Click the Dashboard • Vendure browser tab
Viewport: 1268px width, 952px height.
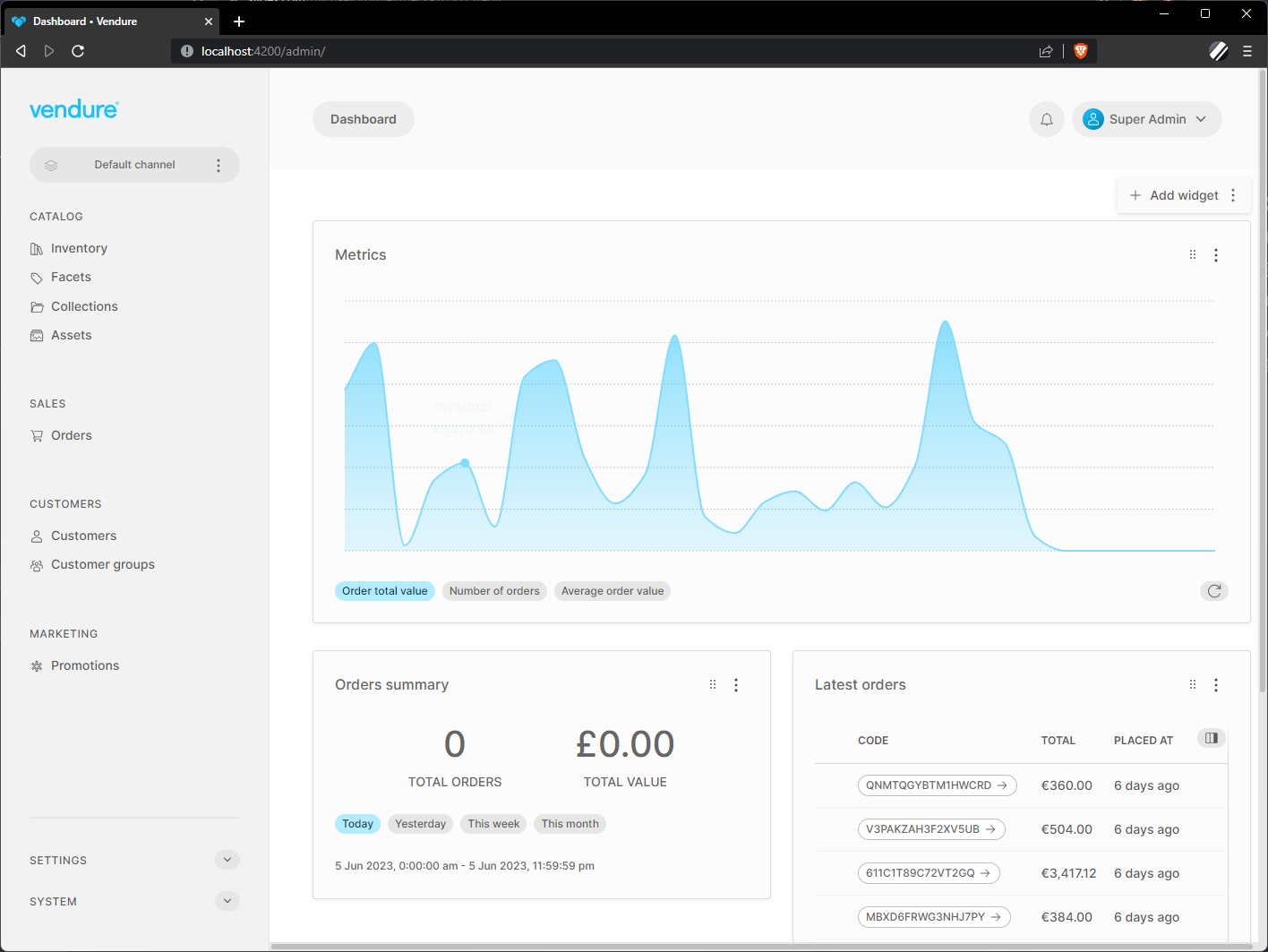coord(112,21)
